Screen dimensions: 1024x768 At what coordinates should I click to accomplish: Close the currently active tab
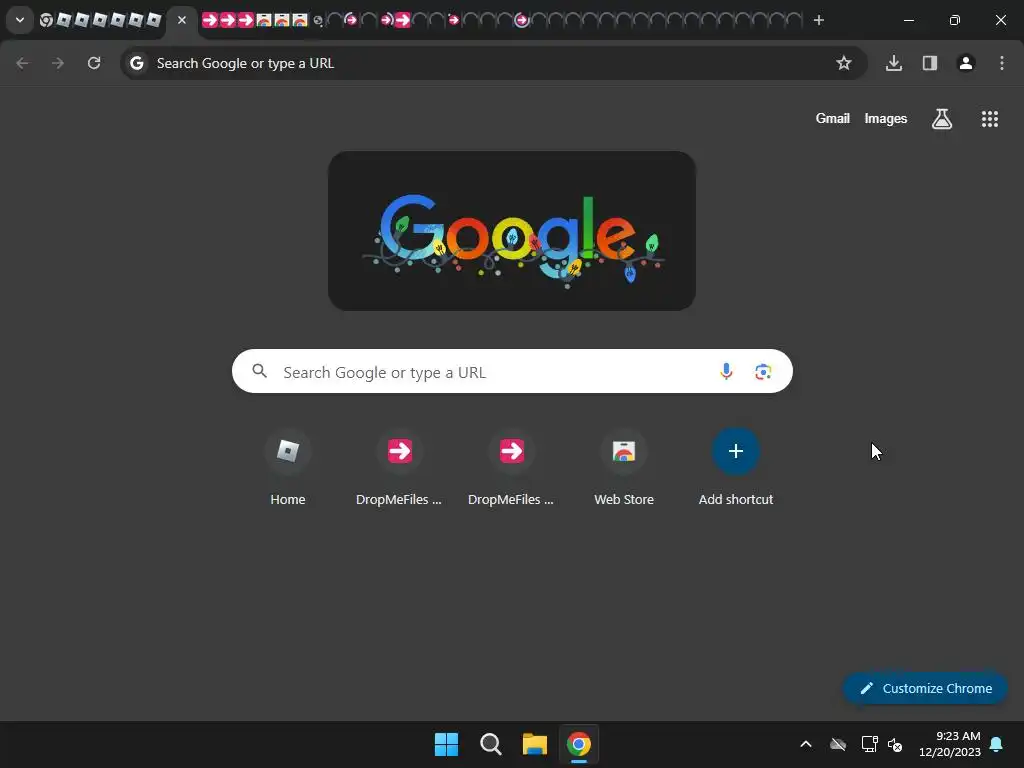point(182,20)
